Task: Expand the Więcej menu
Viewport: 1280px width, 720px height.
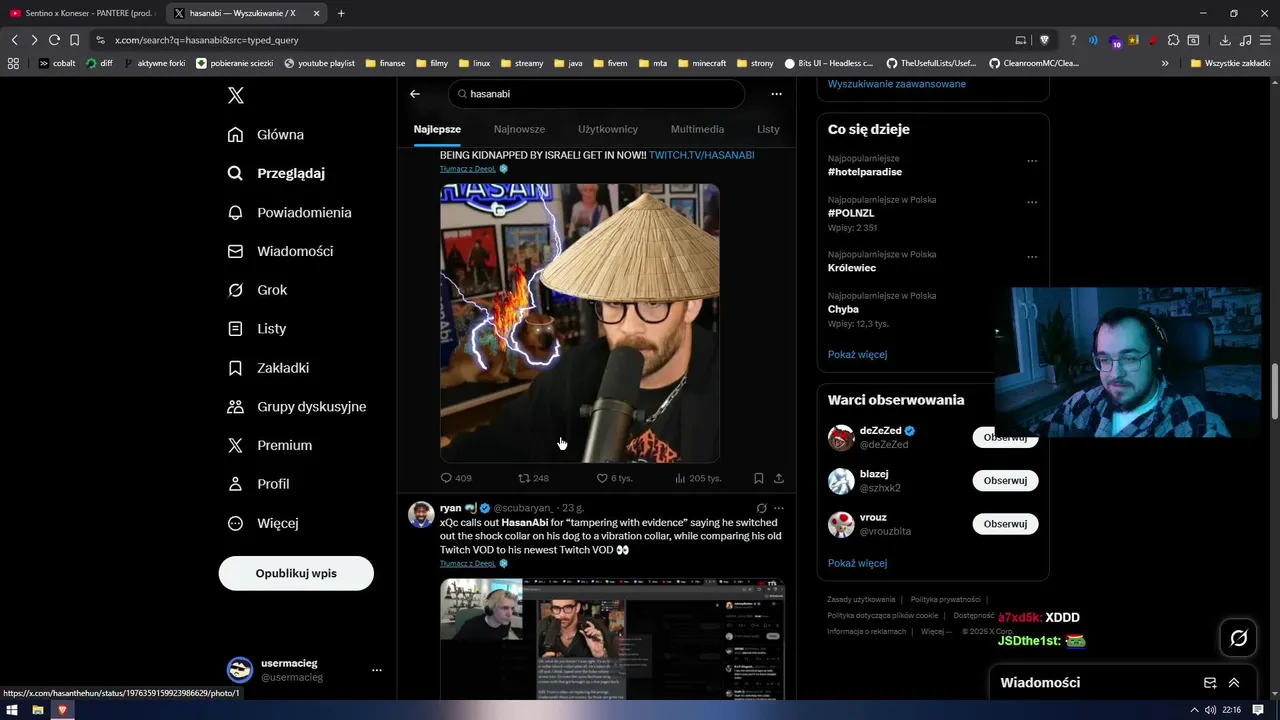Action: click(262, 523)
